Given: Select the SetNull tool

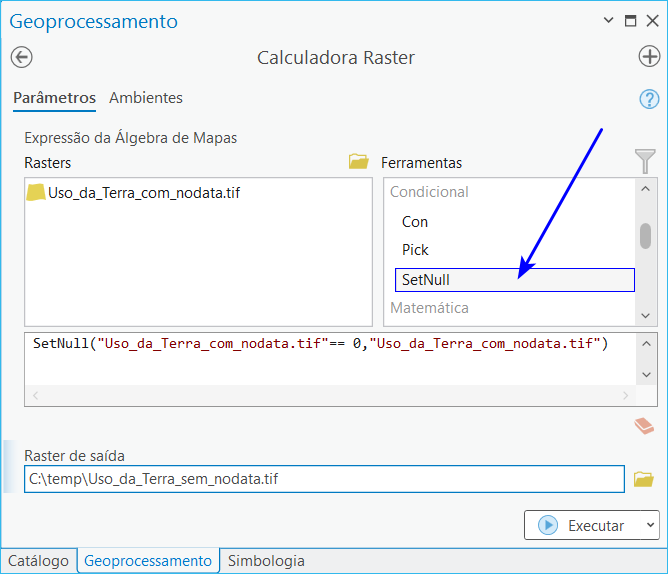Looking at the screenshot, I should pyautogui.click(x=515, y=280).
